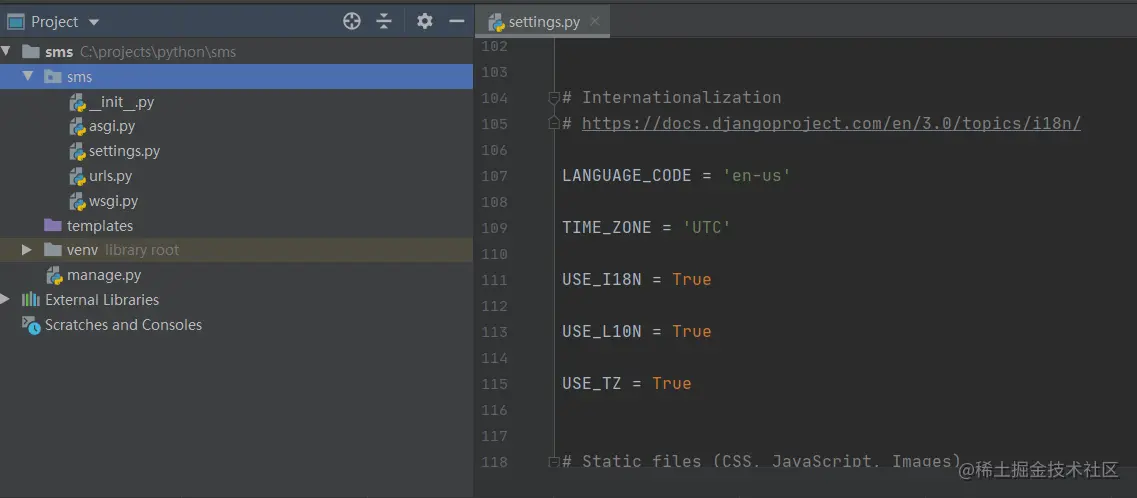Image resolution: width=1137 pixels, height=498 pixels.
Task: Click the 'en-us' string value
Action: tap(756, 175)
